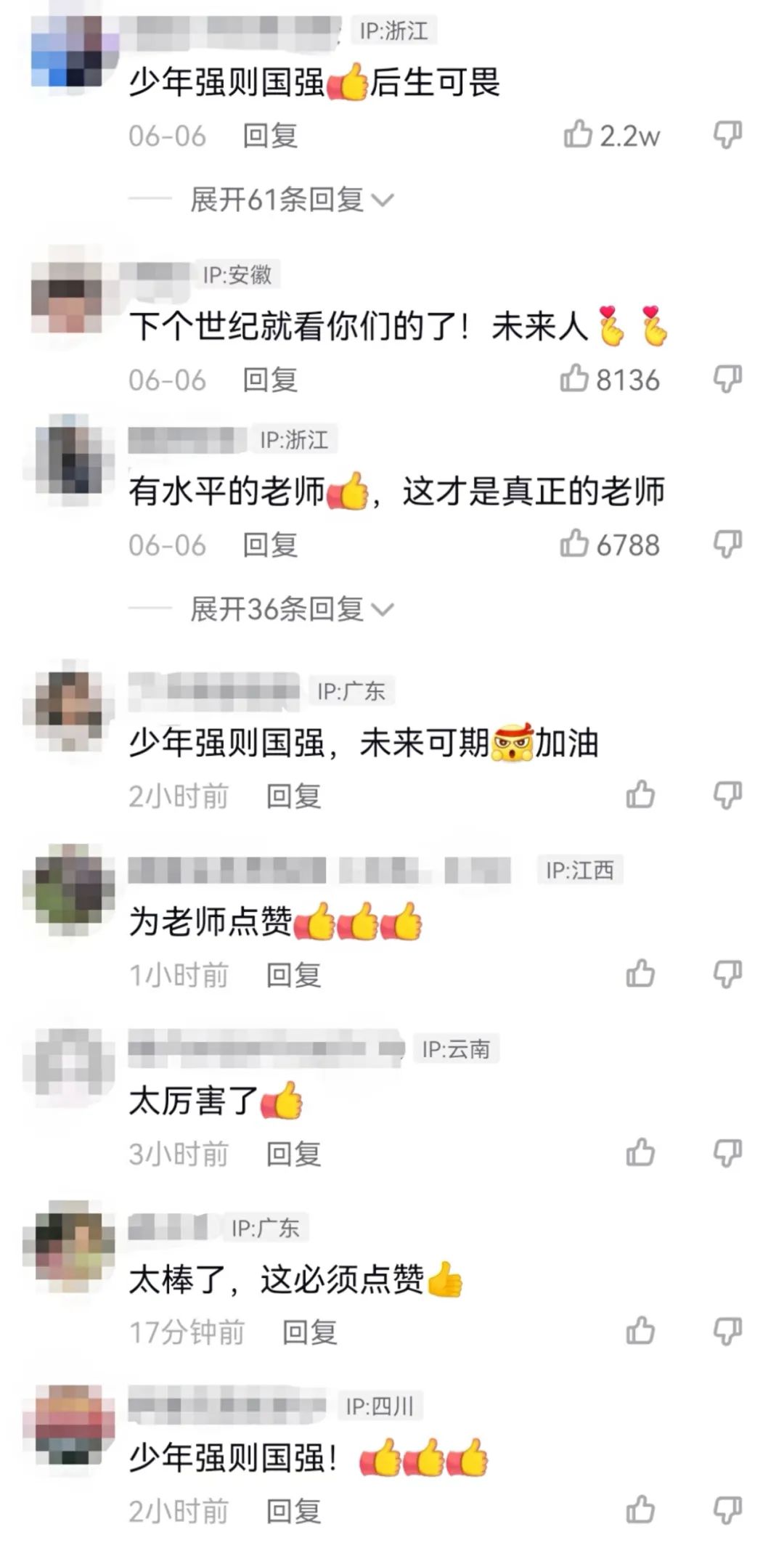Reply to the 下个世纪就看你们的了 comment

270,380
